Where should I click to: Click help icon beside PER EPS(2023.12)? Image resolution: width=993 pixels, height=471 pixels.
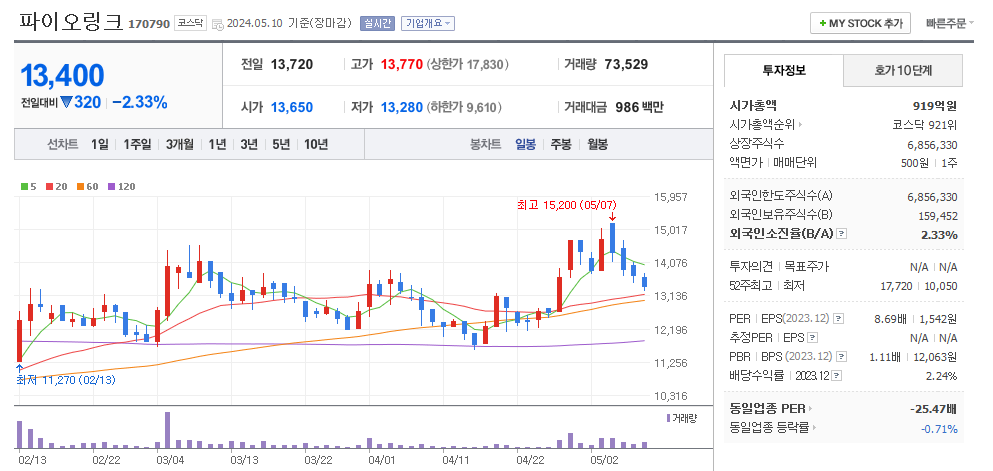[x=838, y=318]
